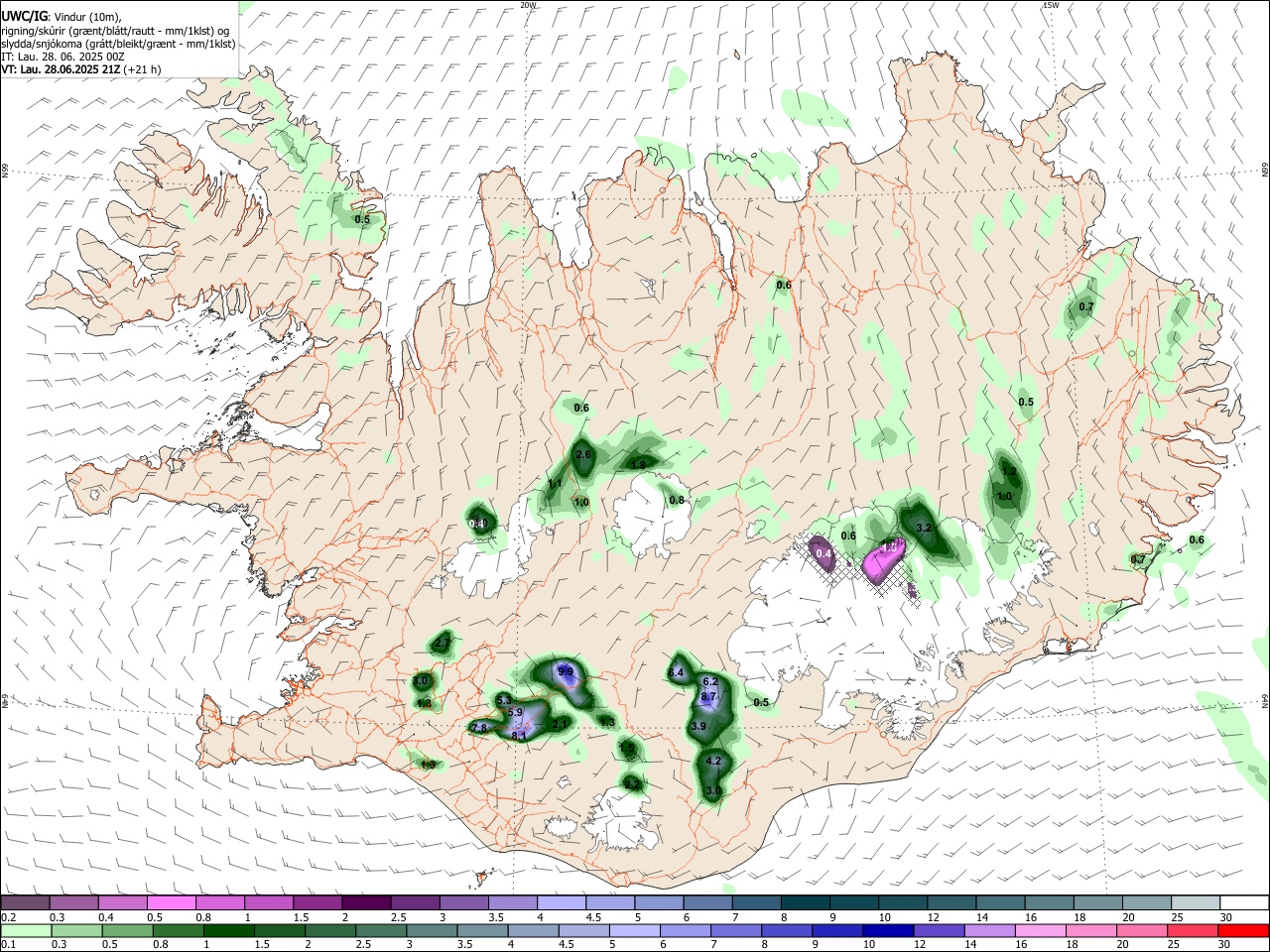This screenshot has width=1270, height=952.
Task: Click the 4.2 precipitation value
Action: tap(713, 762)
